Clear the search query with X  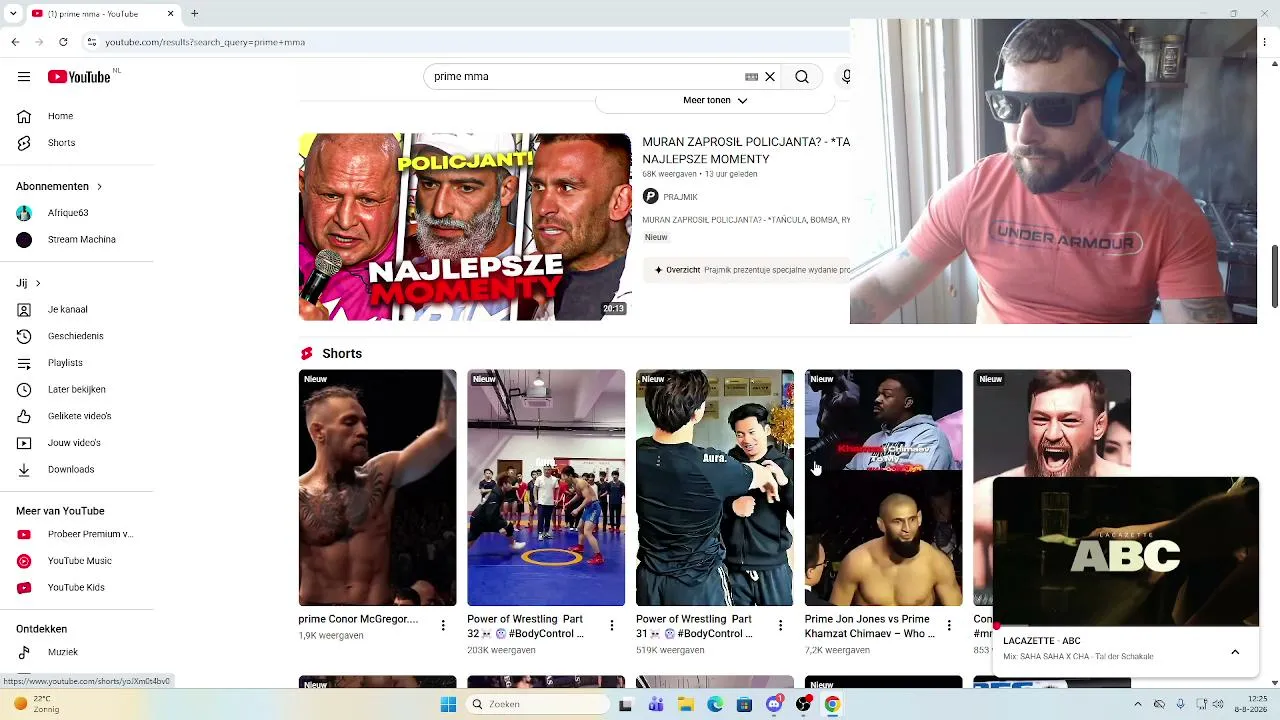[x=770, y=77]
